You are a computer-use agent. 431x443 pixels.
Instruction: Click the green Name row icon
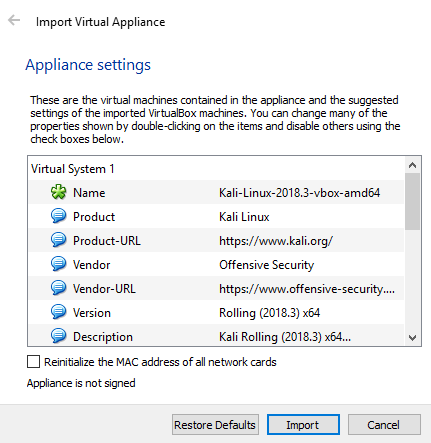click(59, 192)
